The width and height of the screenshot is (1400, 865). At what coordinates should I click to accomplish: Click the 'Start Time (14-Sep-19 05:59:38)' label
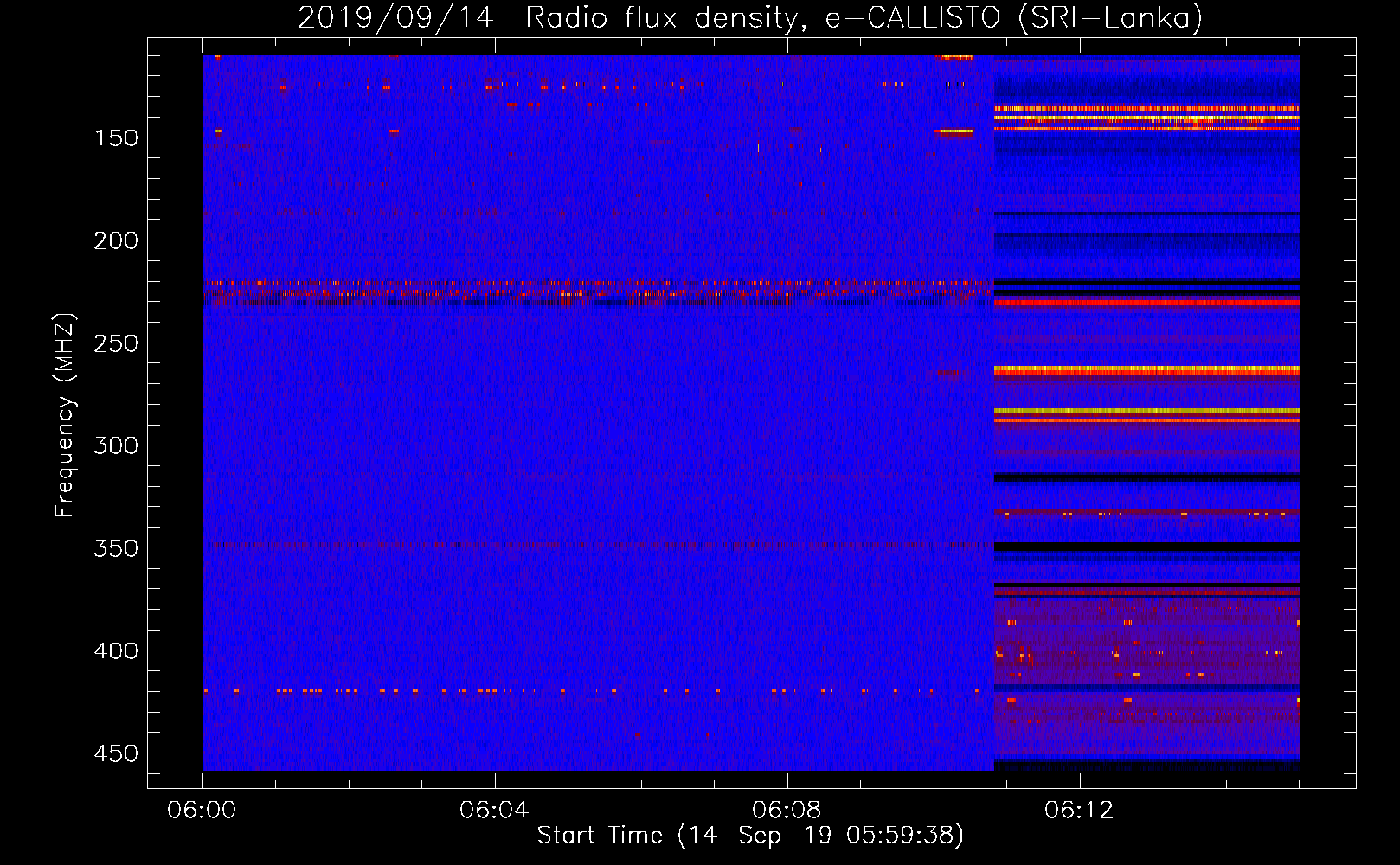coord(750,835)
